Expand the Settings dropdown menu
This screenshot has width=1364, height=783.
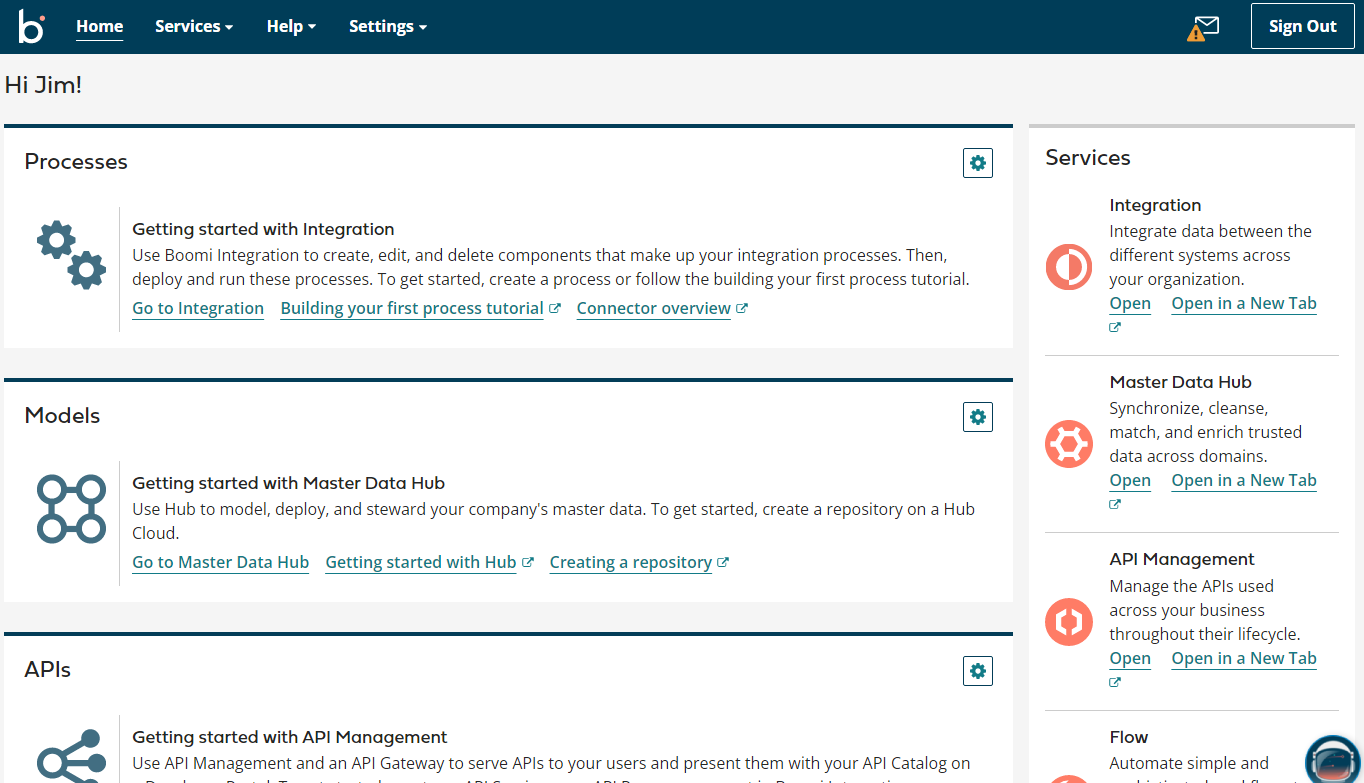[x=388, y=27]
